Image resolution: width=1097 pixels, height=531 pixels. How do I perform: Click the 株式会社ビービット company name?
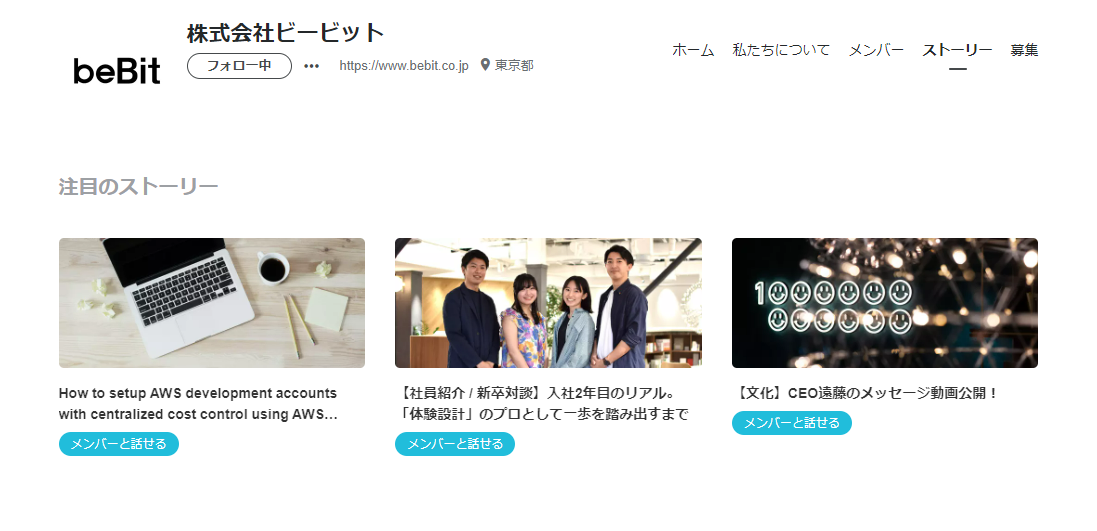point(285,33)
